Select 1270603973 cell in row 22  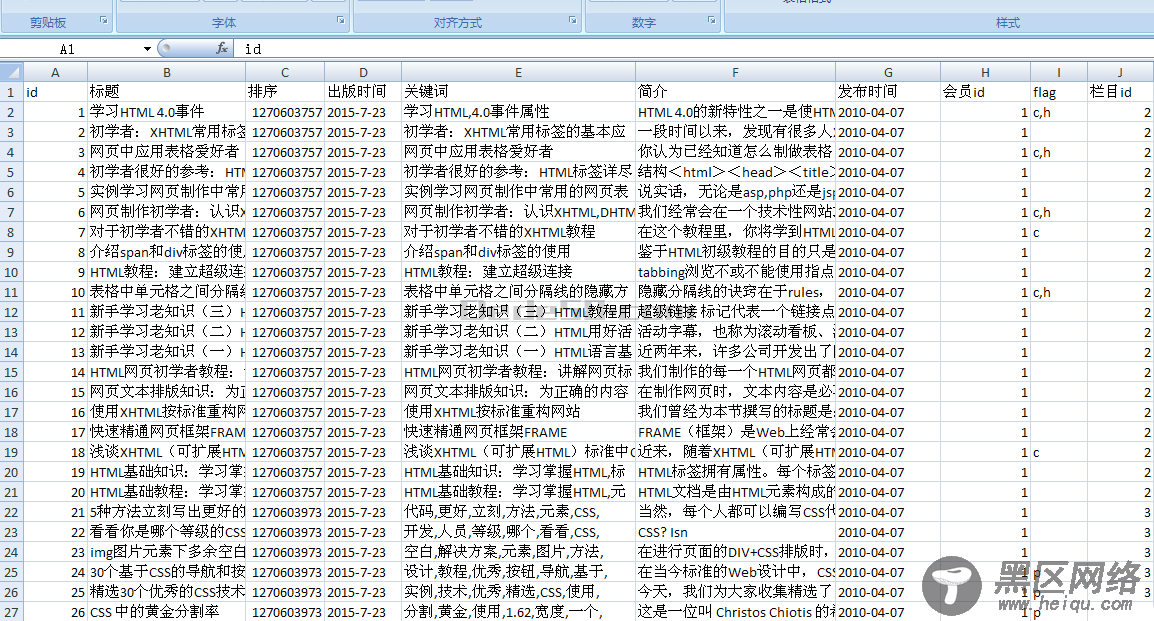tap(285, 512)
